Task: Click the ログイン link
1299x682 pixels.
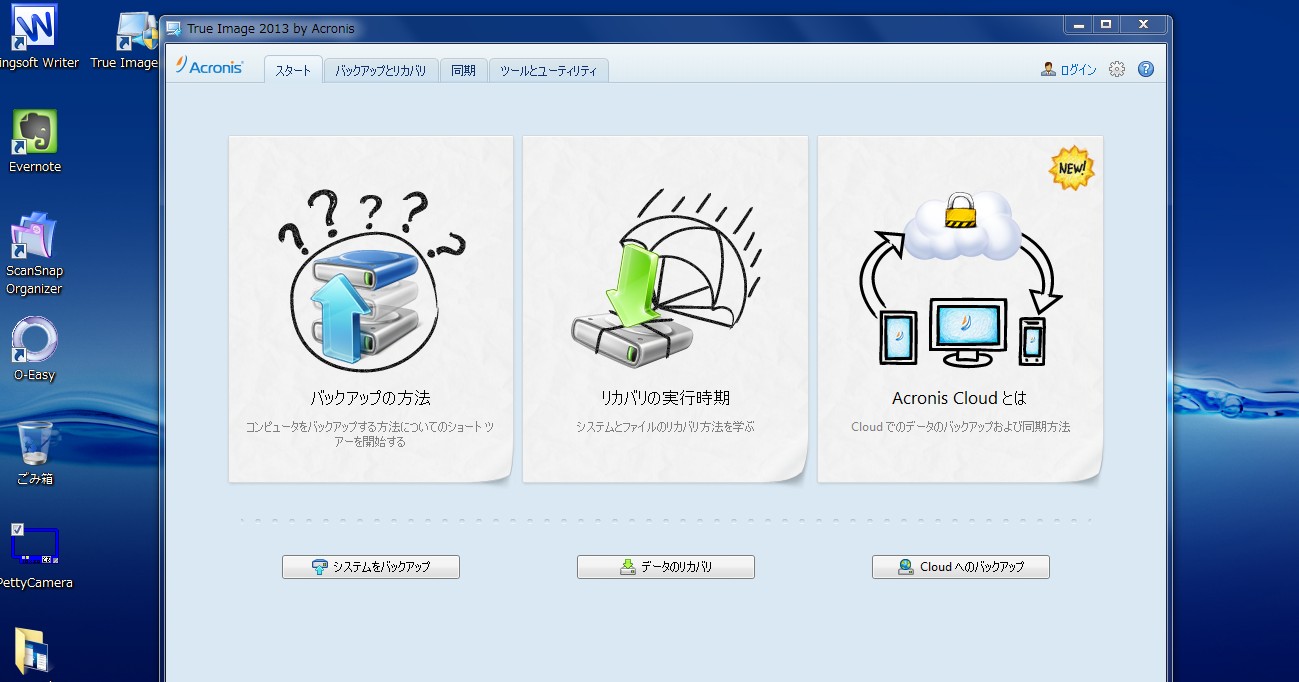Action: tap(1078, 70)
